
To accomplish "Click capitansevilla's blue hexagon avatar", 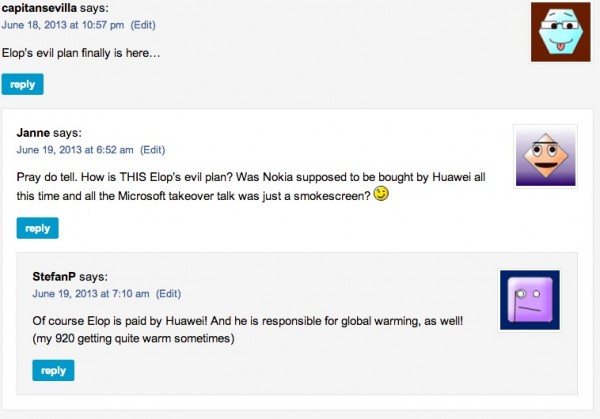I will point(560,32).
